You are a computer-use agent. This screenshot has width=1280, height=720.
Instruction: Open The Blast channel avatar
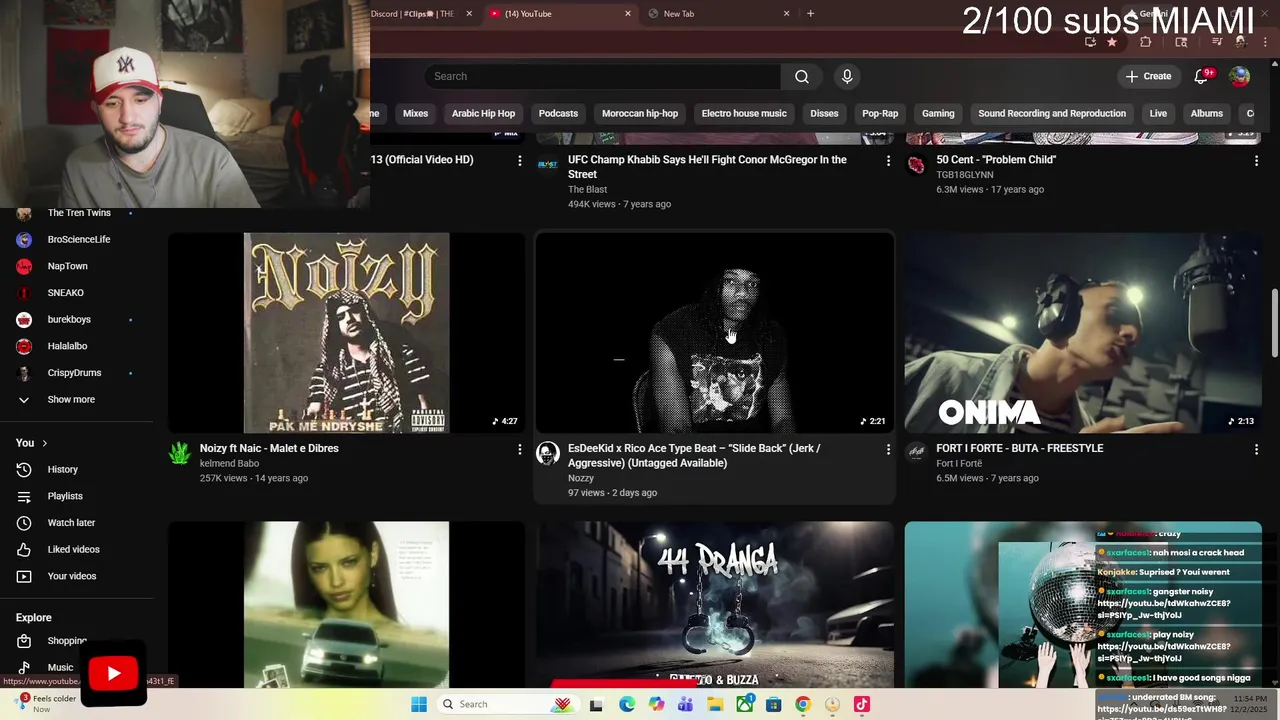pyautogui.click(x=548, y=164)
